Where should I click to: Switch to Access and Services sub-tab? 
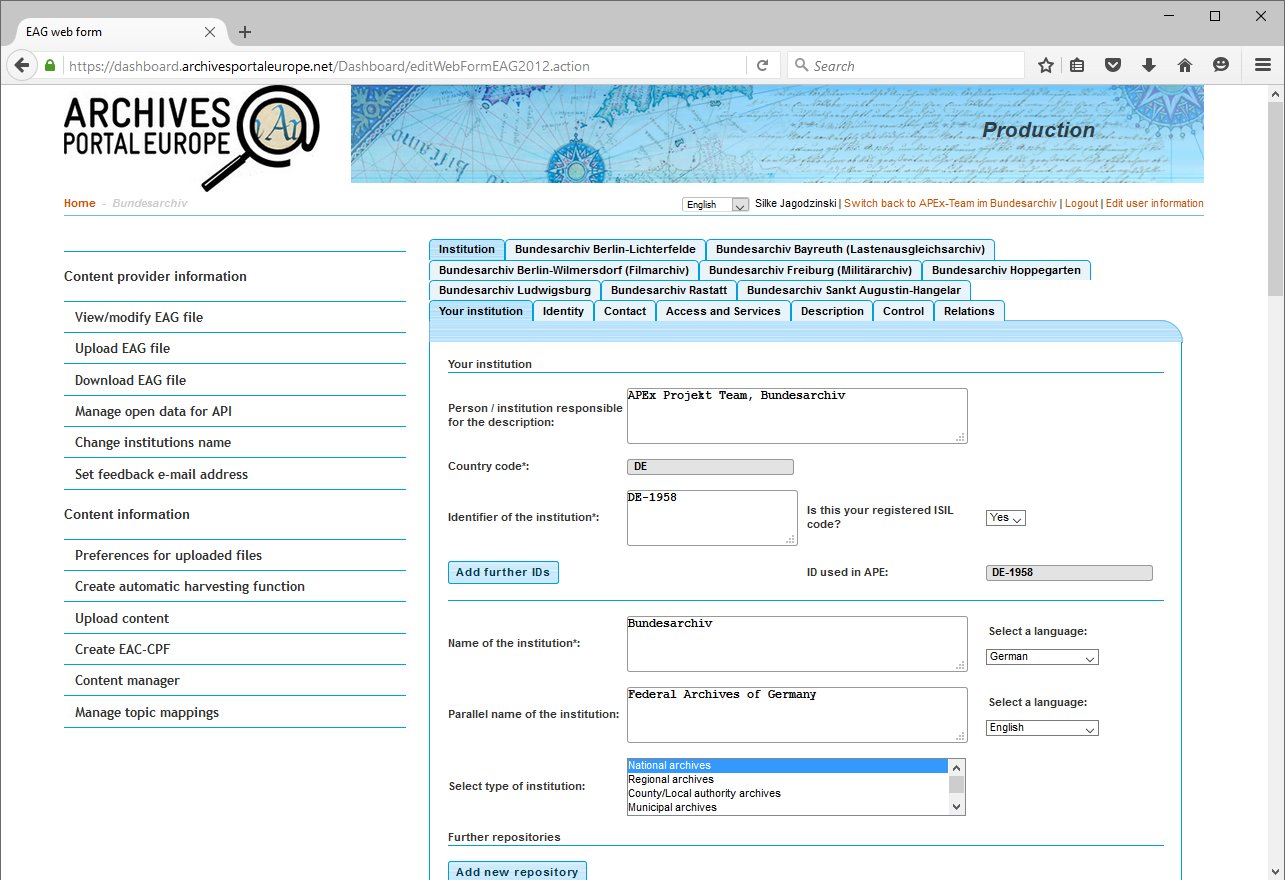click(x=723, y=312)
